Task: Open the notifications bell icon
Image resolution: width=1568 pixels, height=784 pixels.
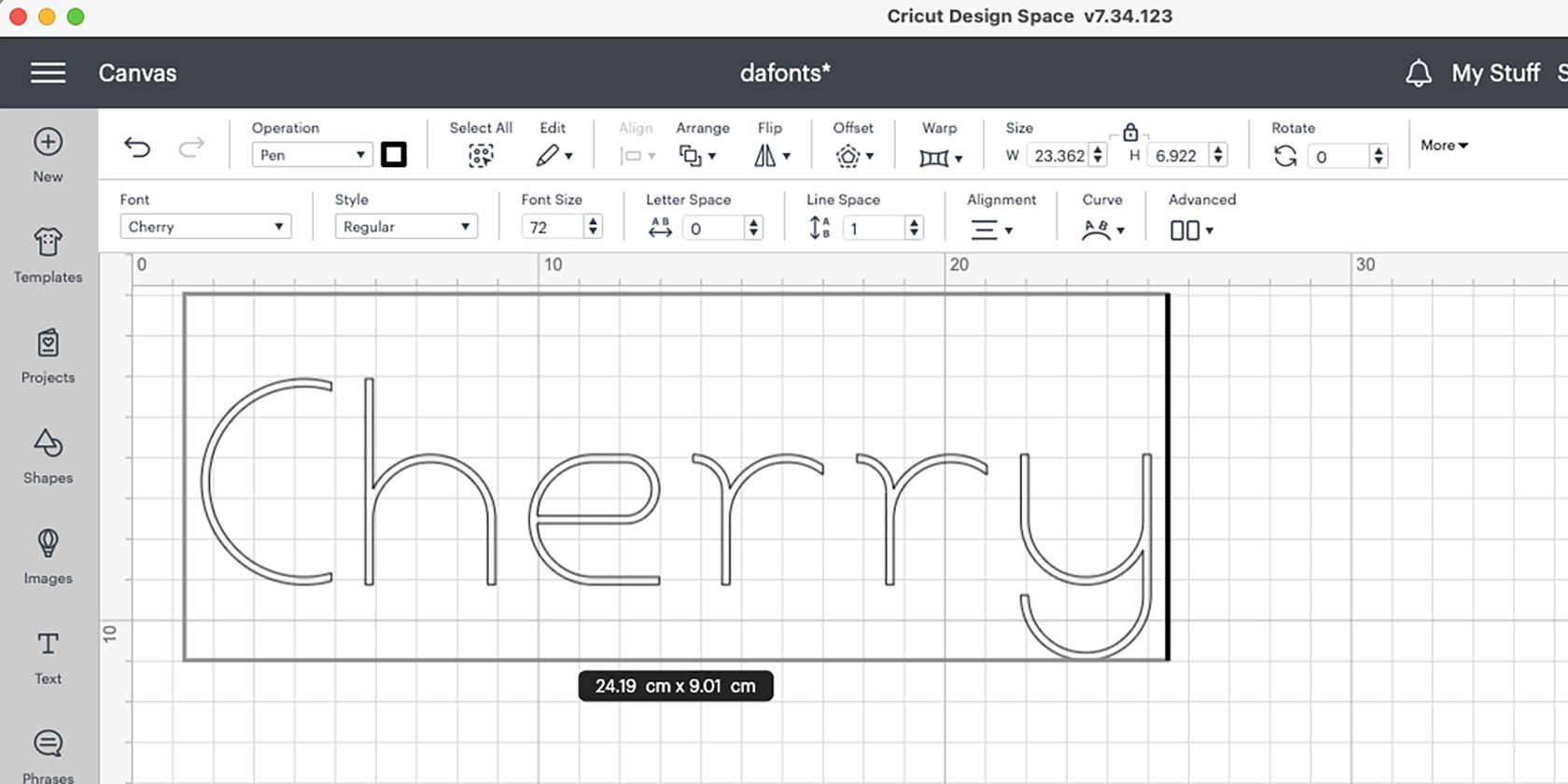Action: pos(1419,73)
